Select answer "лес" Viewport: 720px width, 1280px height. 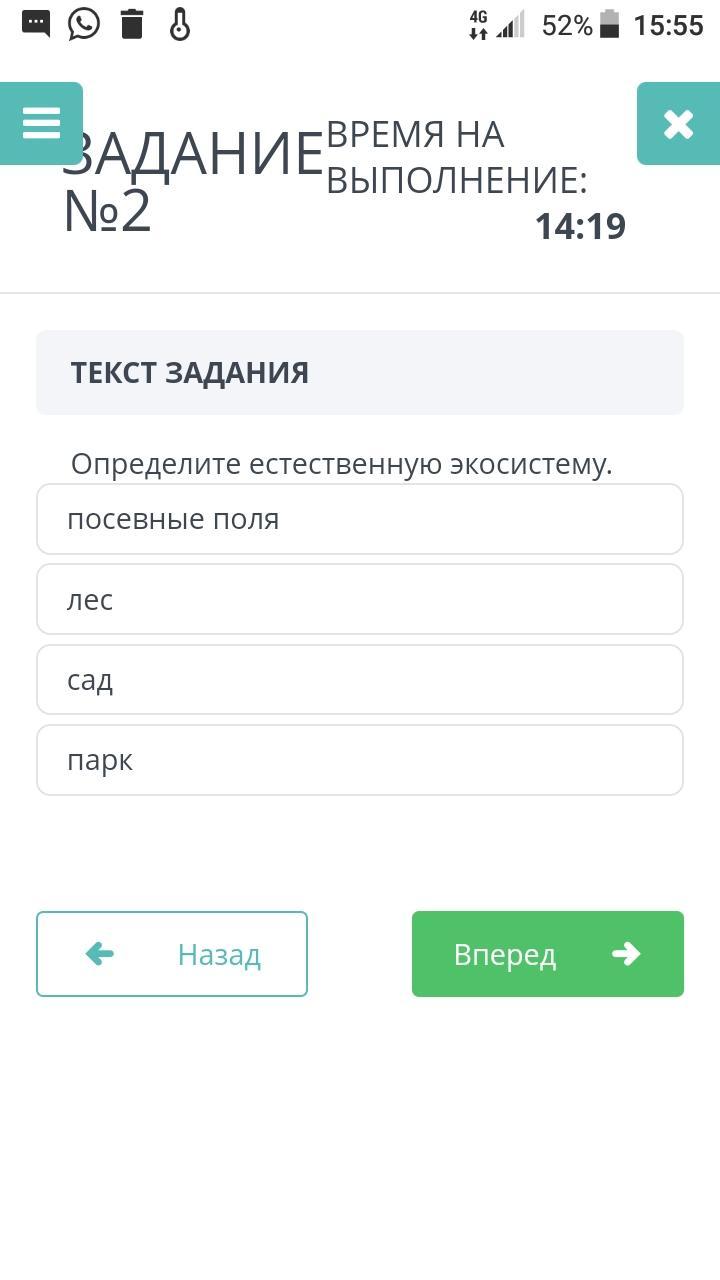[x=360, y=599]
